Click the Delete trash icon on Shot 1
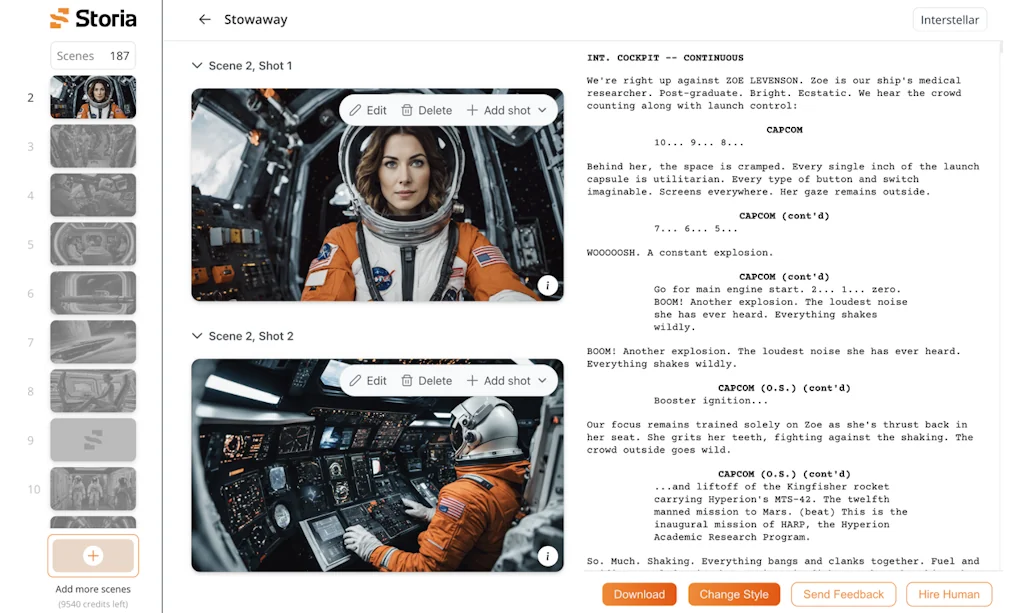This screenshot has width=1024, height=613. point(405,110)
